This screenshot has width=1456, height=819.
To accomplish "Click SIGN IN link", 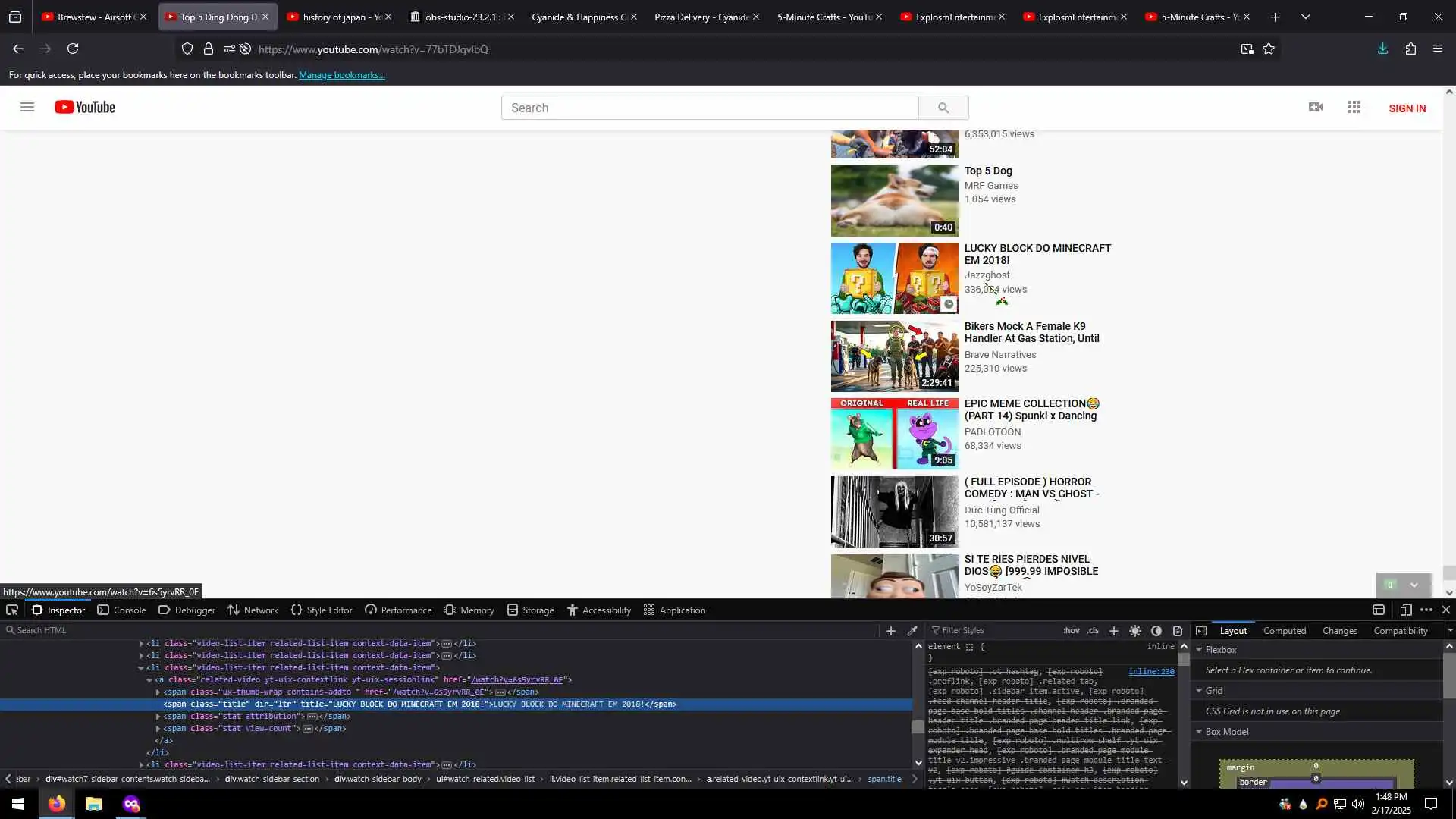I will pos(1407,108).
